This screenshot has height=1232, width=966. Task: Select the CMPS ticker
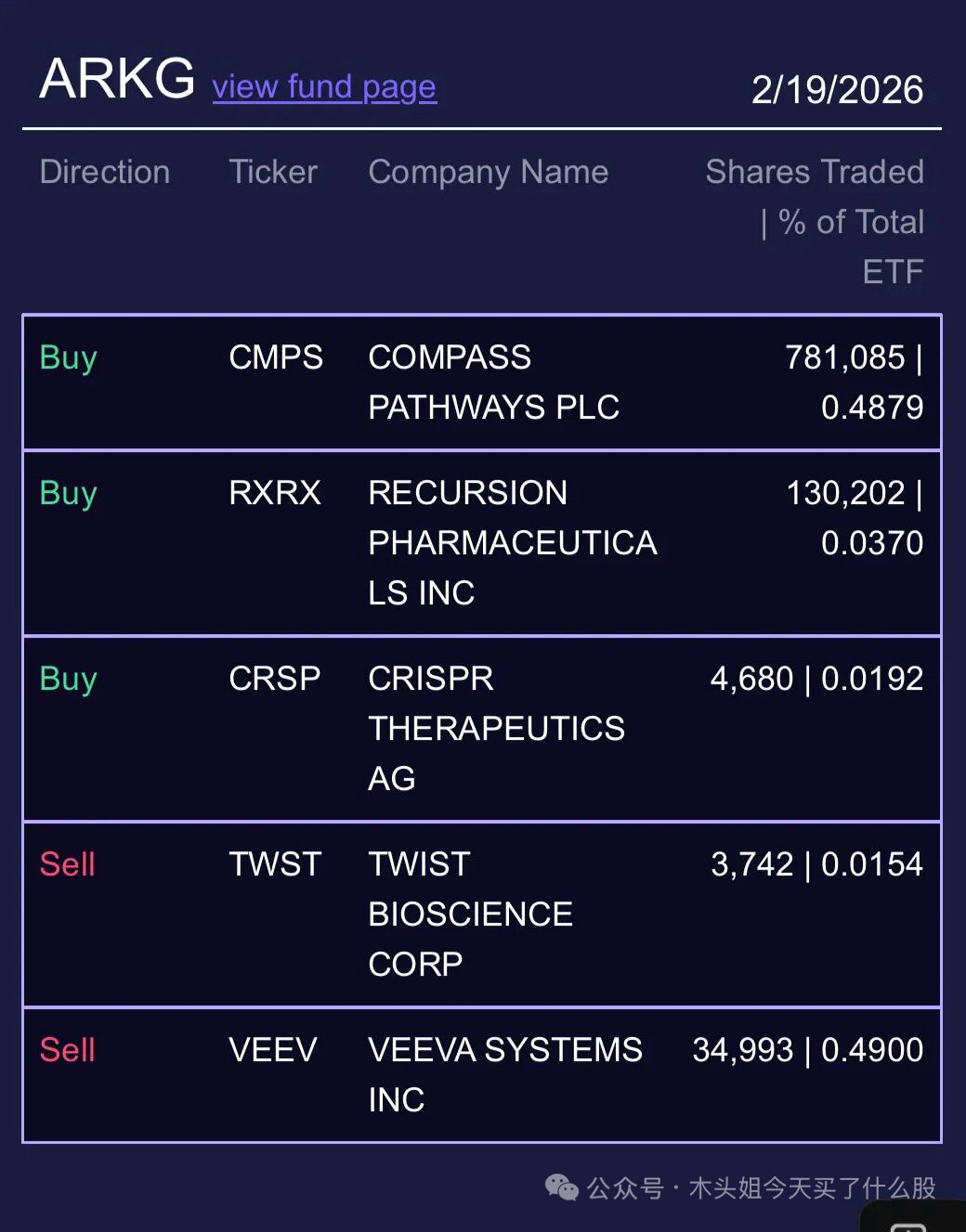[276, 357]
